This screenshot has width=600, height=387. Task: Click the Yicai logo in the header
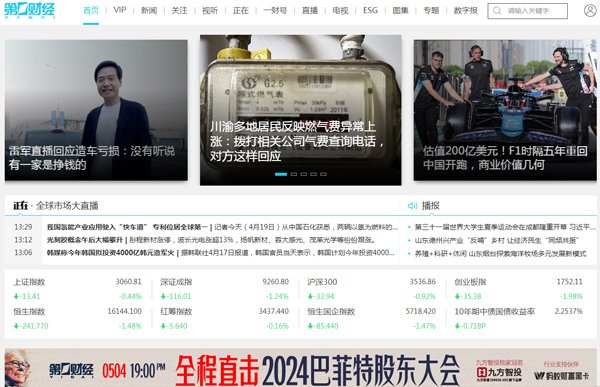pos(29,10)
